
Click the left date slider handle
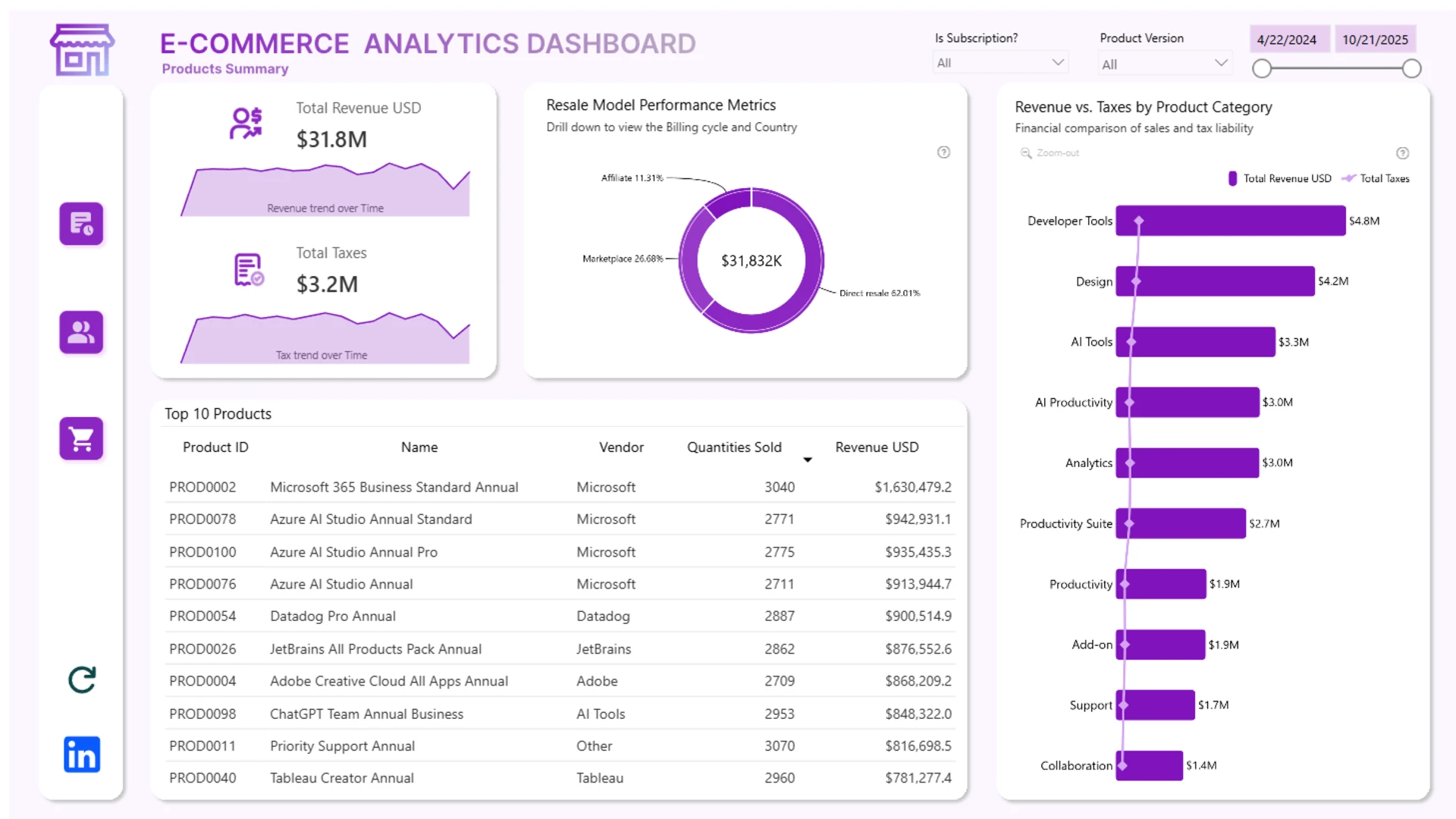1262,69
